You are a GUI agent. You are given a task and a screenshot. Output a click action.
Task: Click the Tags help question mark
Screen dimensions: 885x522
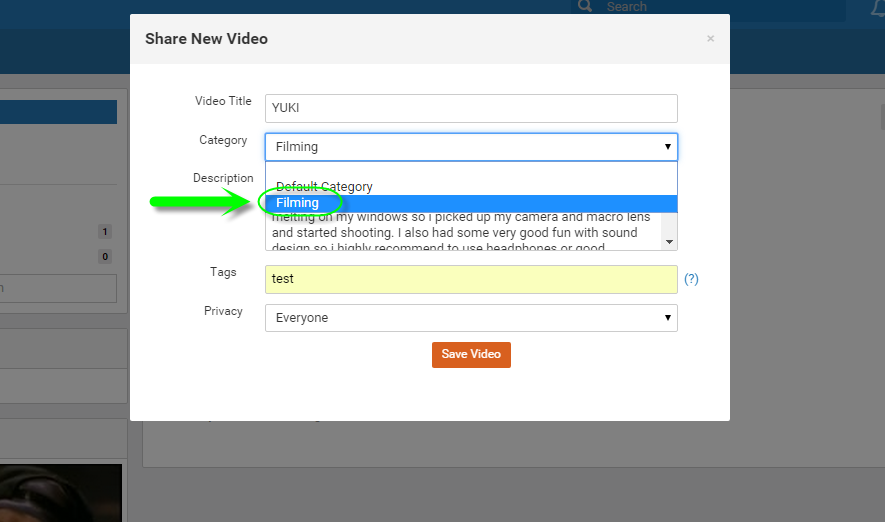tap(691, 279)
